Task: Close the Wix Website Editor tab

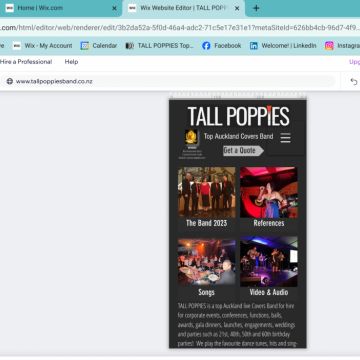Action: pyautogui.click(x=237, y=8)
